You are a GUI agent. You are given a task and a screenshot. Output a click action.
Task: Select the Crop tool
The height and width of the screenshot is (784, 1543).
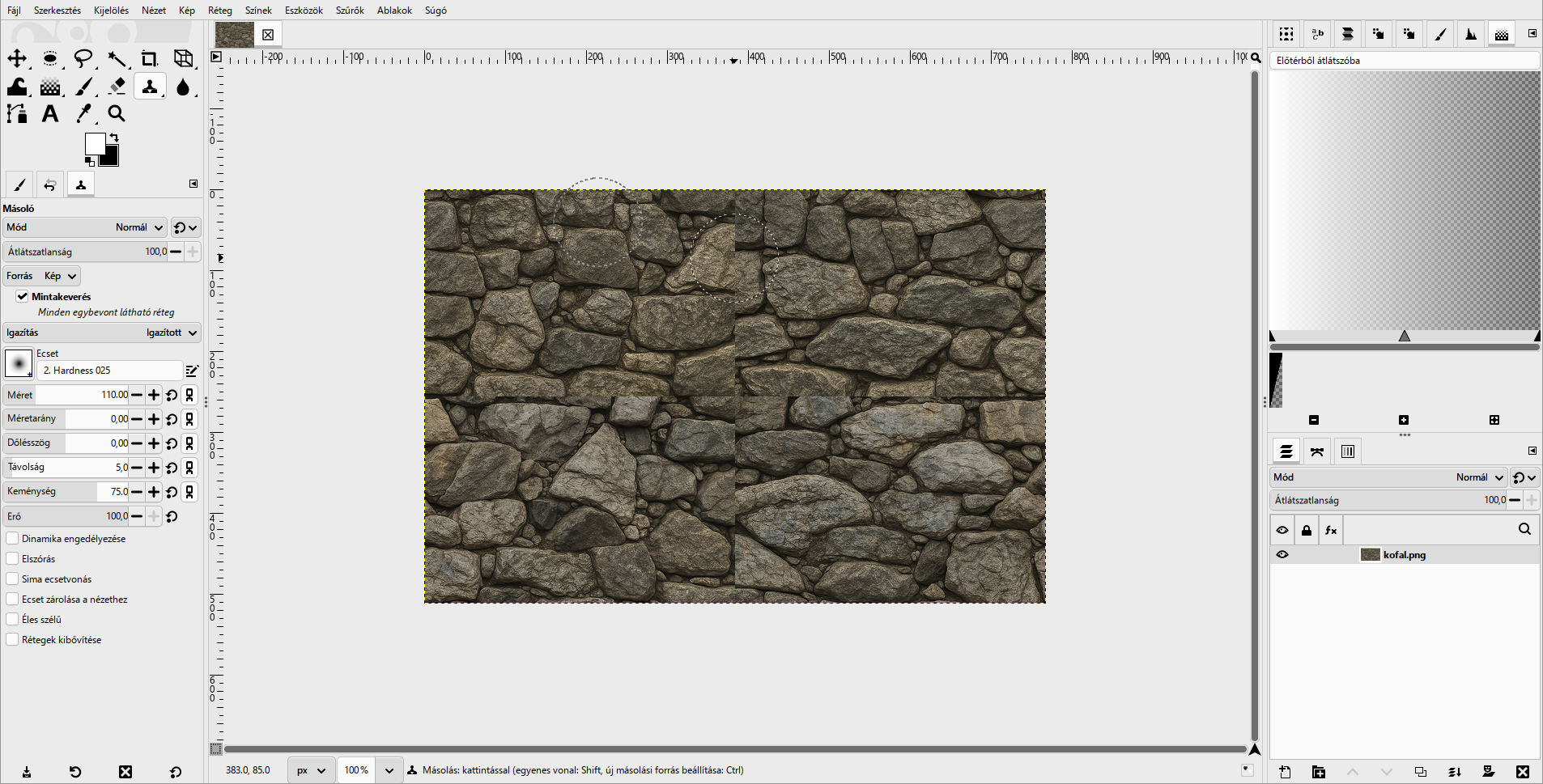pos(150,58)
